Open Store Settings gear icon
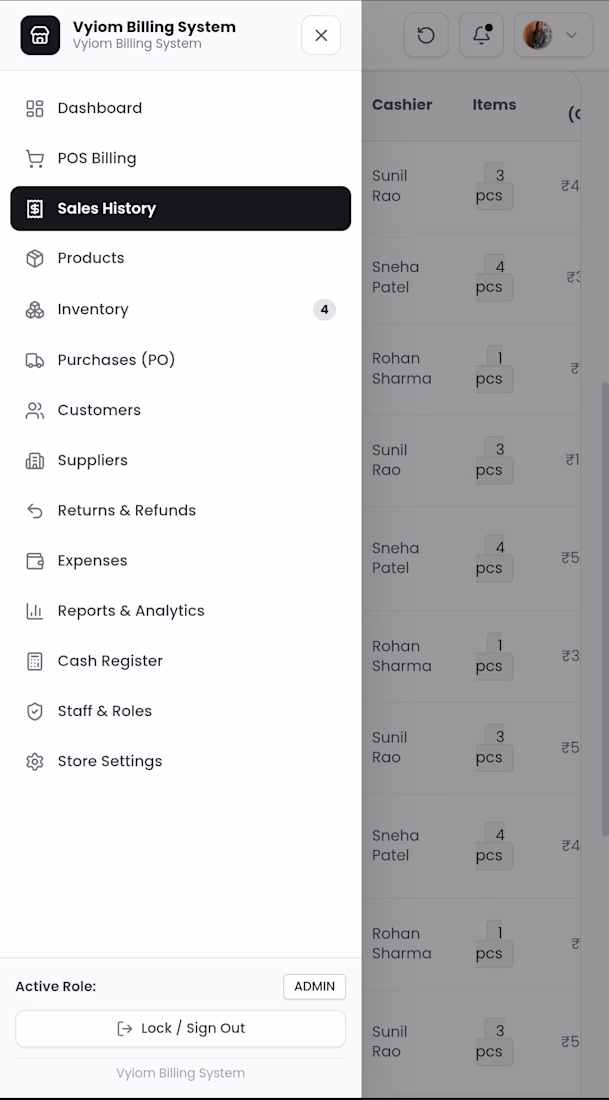The height and width of the screenshot is (1100, 609). click(34, 762)
